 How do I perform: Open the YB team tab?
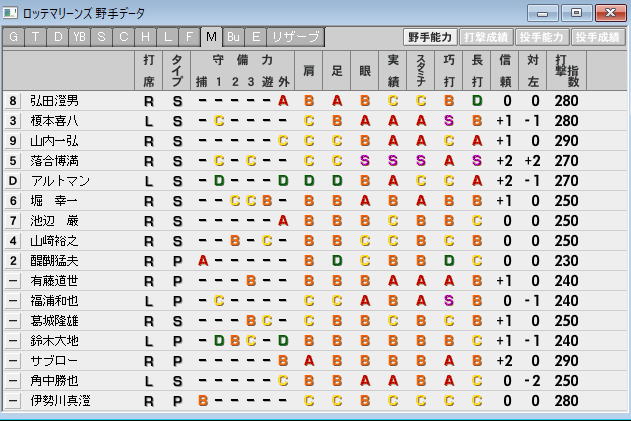pos(80,37)
